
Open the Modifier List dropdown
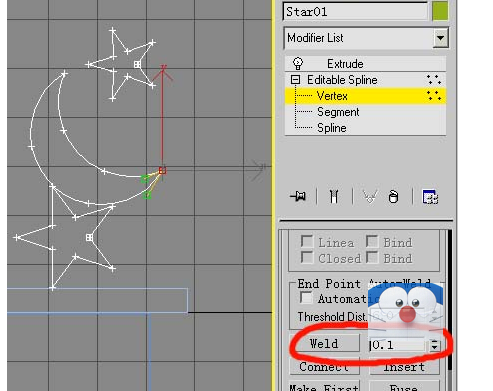point(440,38)
